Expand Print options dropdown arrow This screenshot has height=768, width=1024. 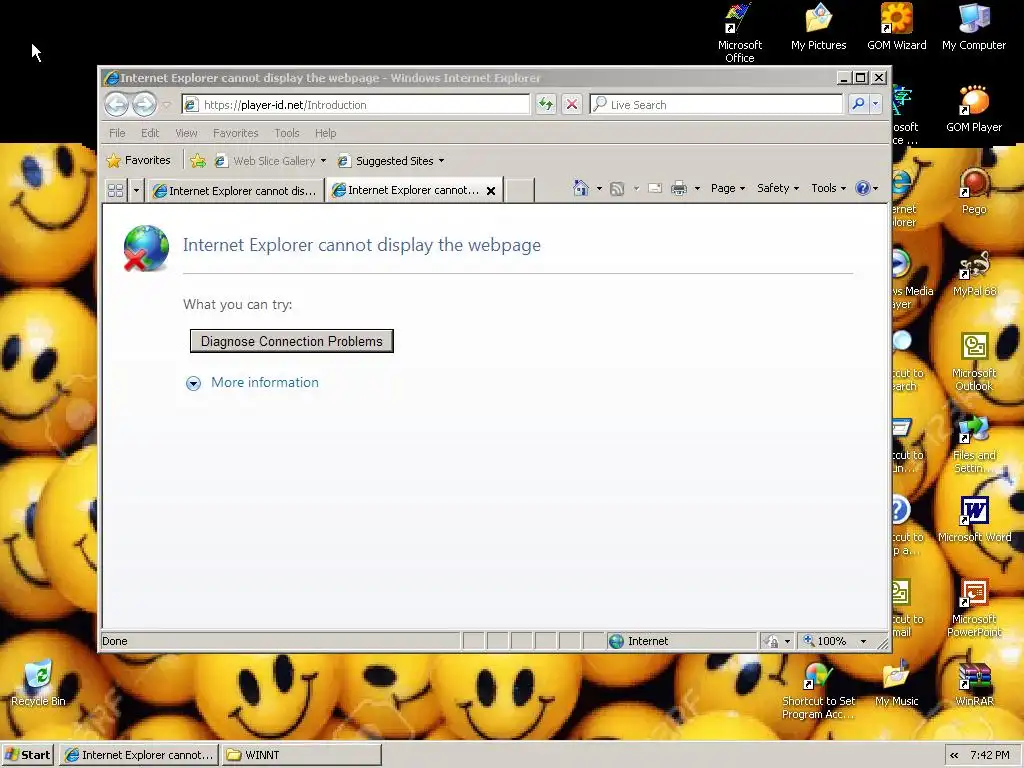tap(697, 189)
